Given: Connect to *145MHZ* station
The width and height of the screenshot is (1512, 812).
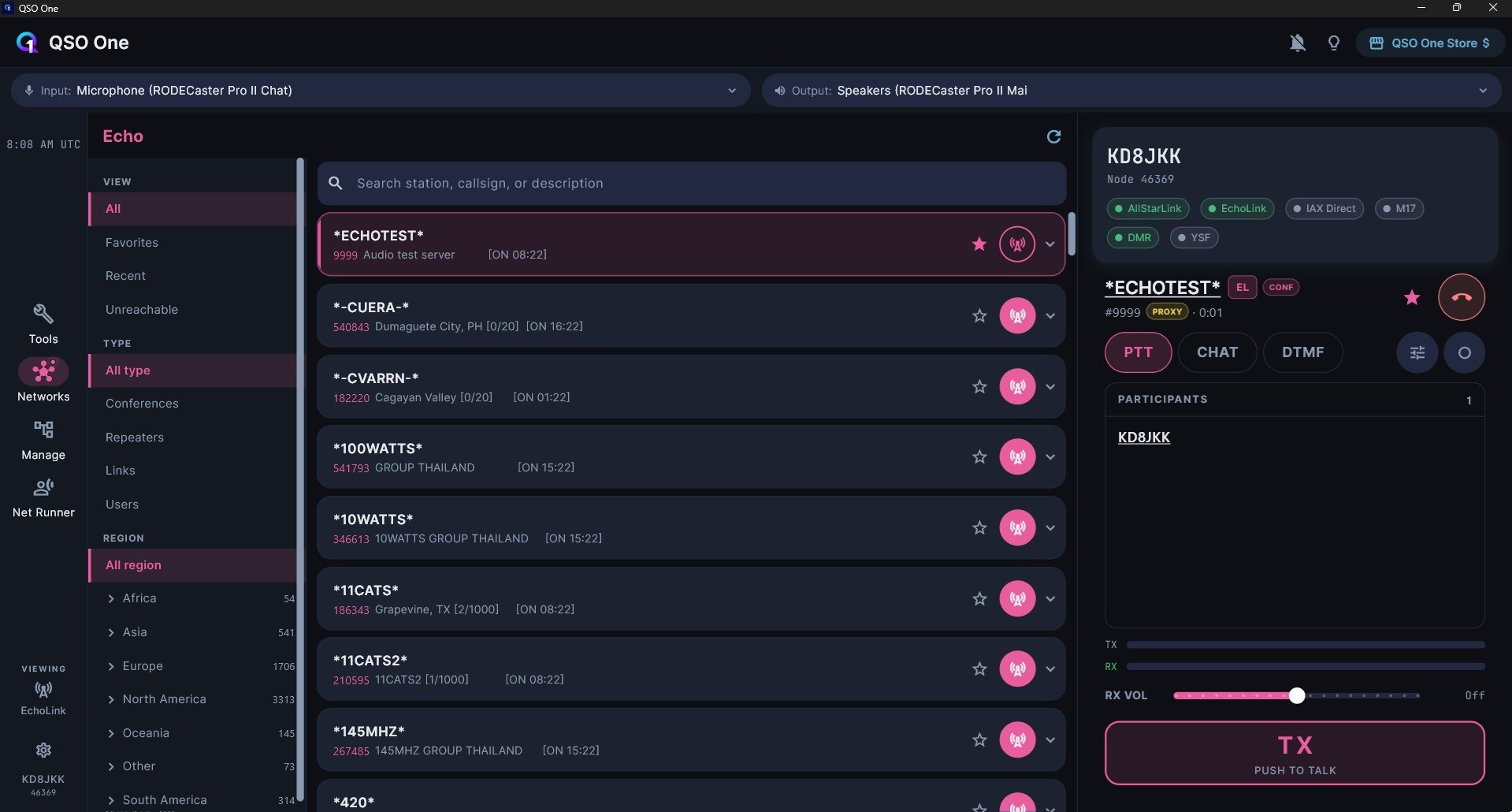Looking at the screenshot, I should point(1017,740).
